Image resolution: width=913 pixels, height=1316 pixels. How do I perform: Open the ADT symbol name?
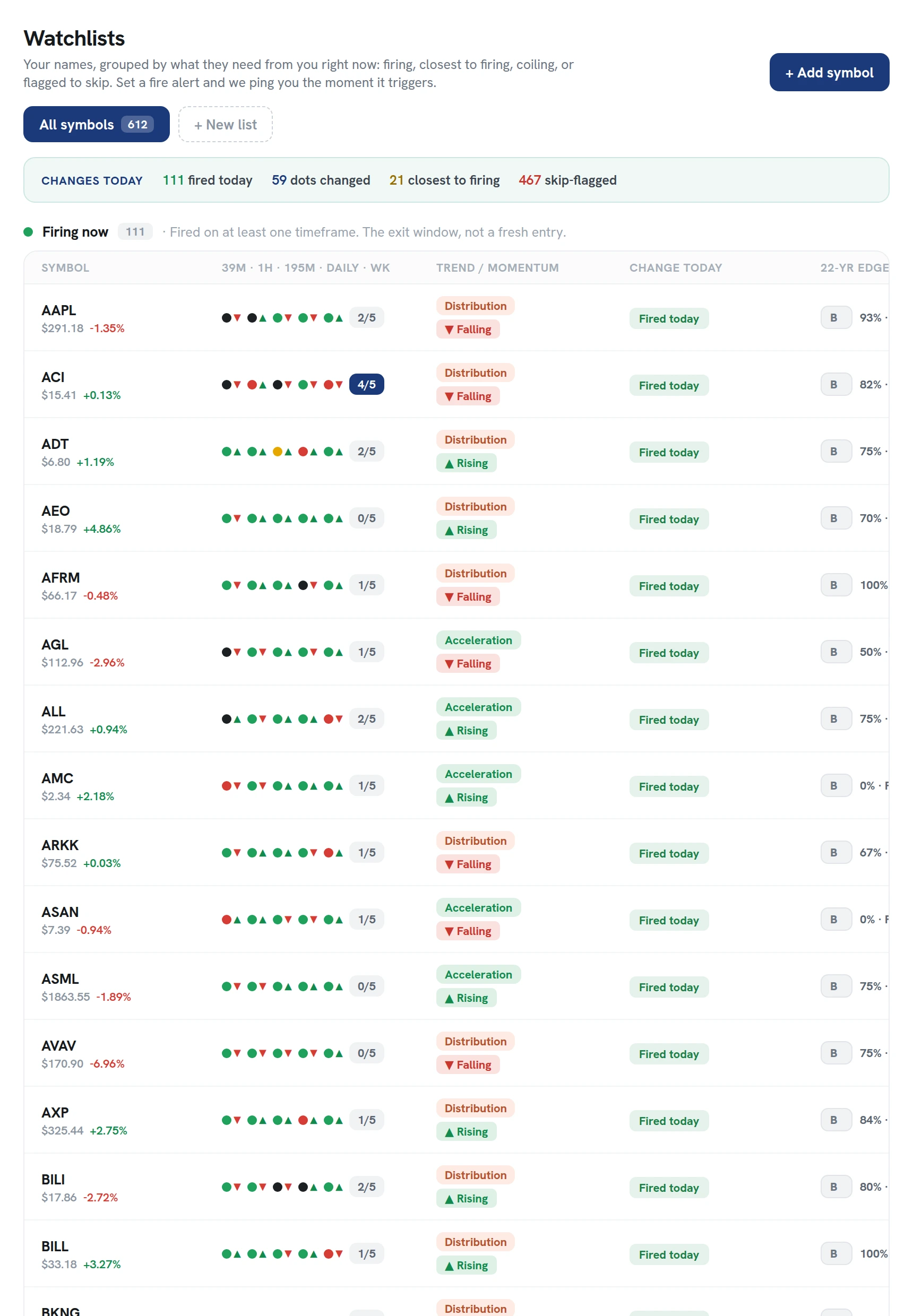pyautogui.click(x=55, y=444)
